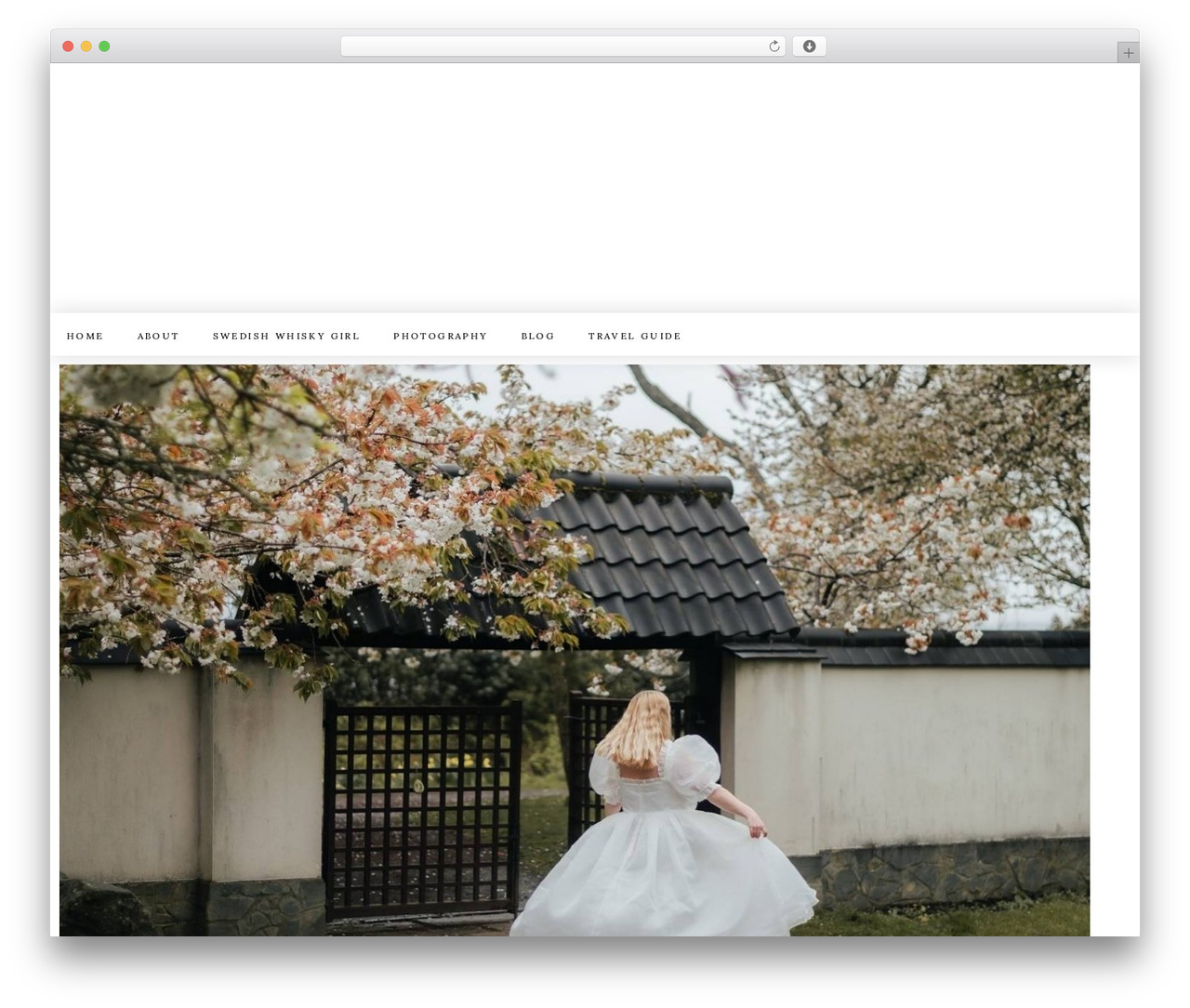The height and width of the screenshot is (1008, 1190).
Task: Open the Home menu item
Action: pos(86,336)
